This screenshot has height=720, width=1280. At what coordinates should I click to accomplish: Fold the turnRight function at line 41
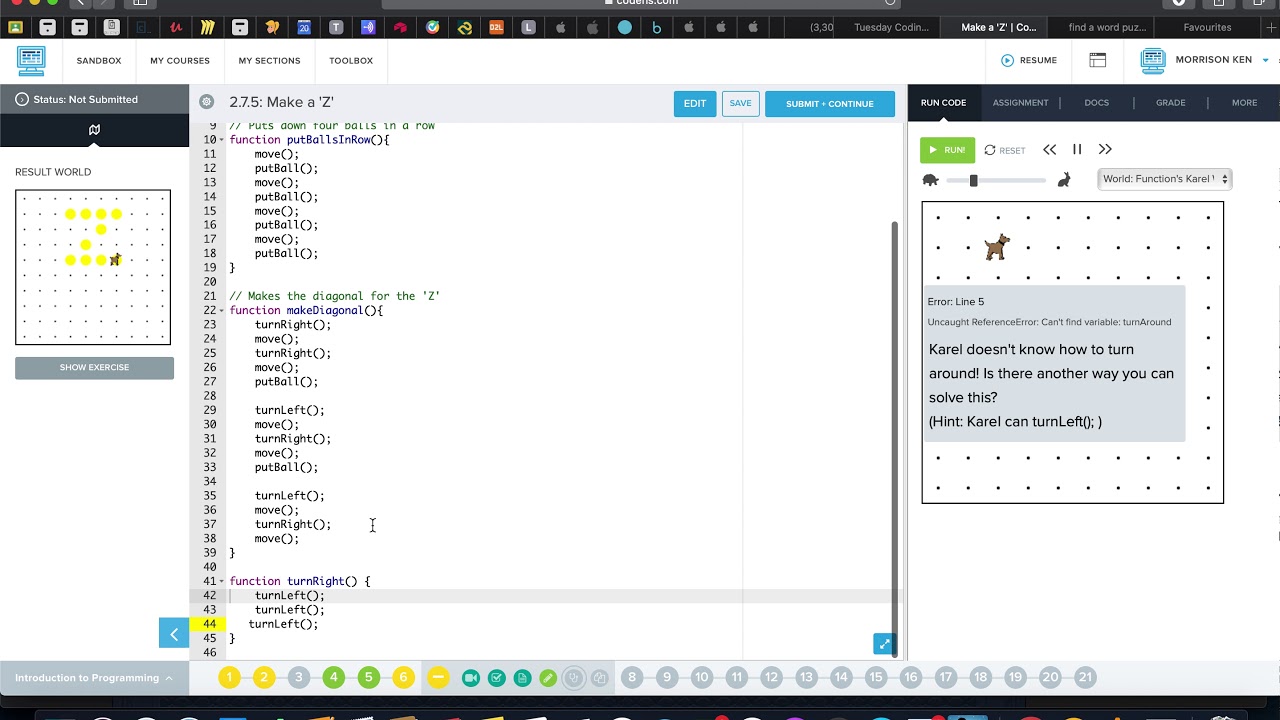[x=222, y=581]
